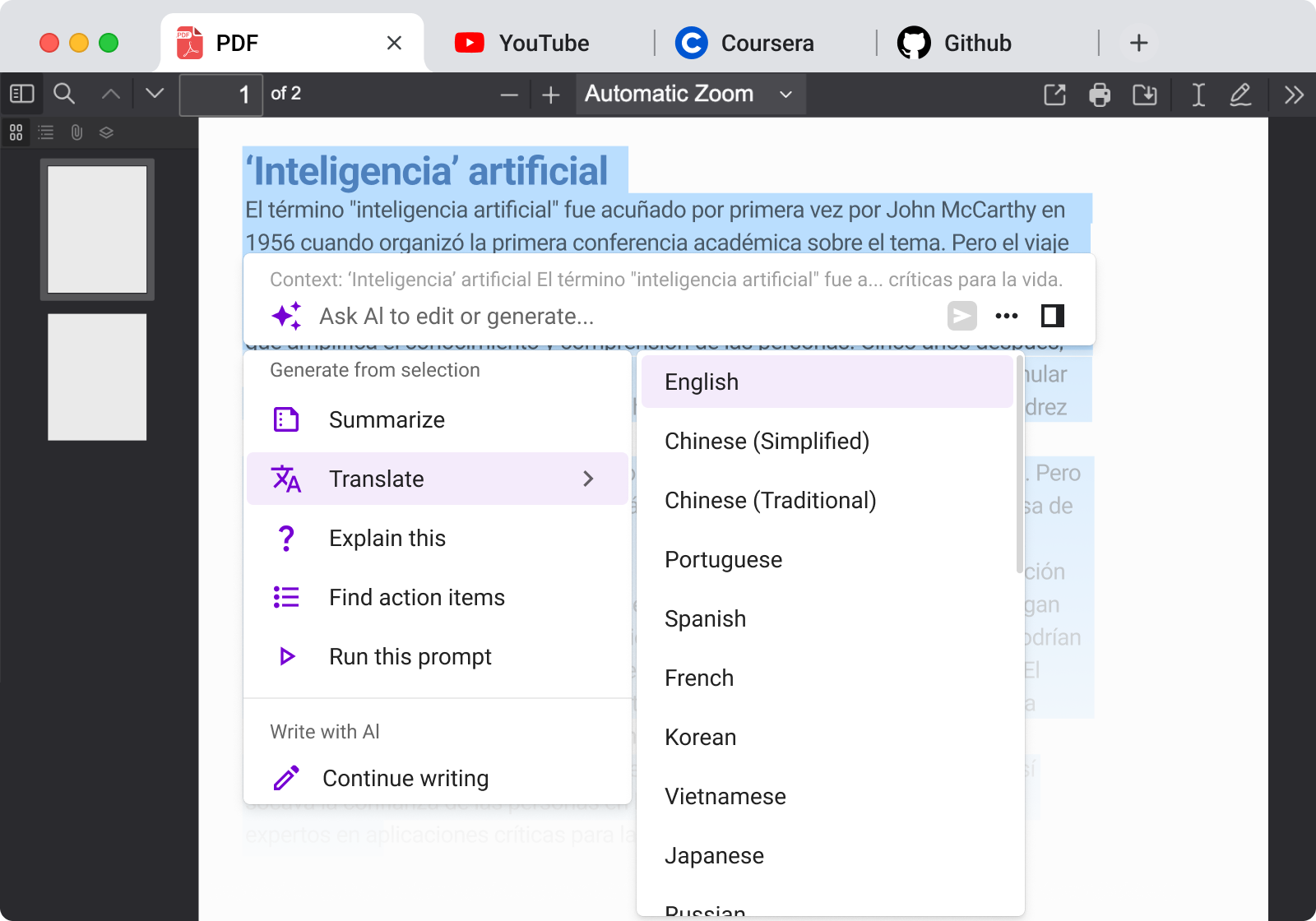The image size is (1316, 921).
Task: Toggle the side panel layout icon
Action: [1053, 316]
